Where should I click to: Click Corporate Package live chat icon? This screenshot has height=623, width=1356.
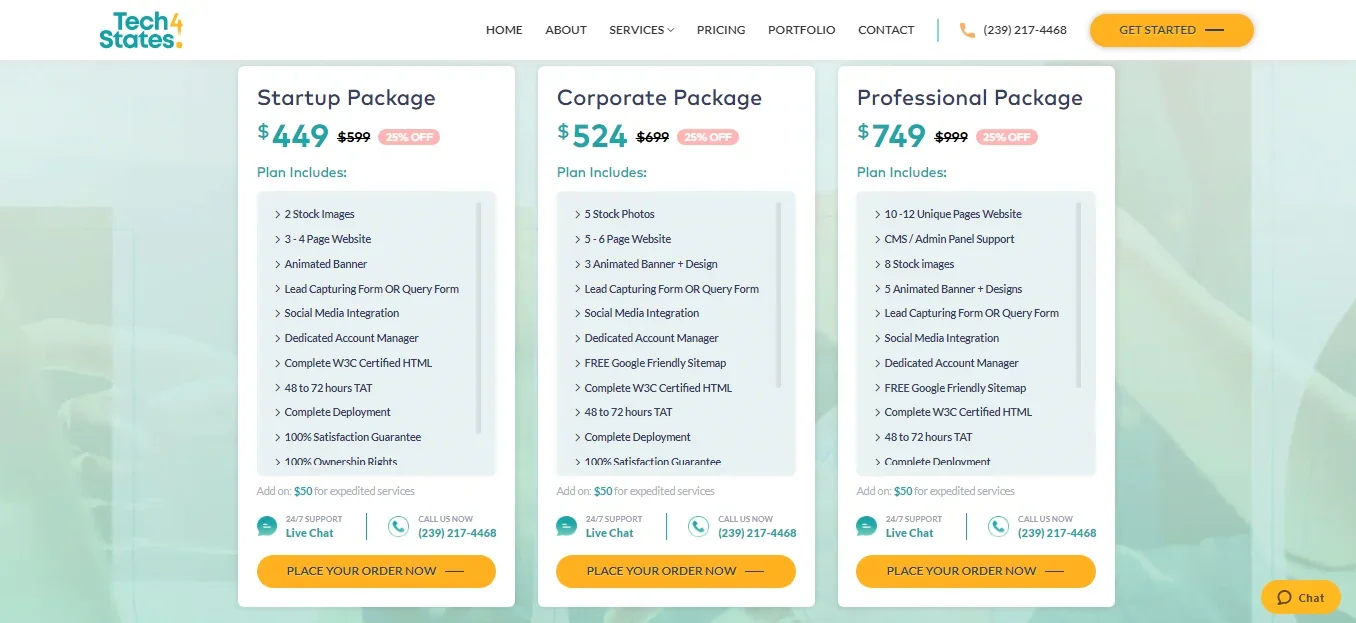[567, 526]
